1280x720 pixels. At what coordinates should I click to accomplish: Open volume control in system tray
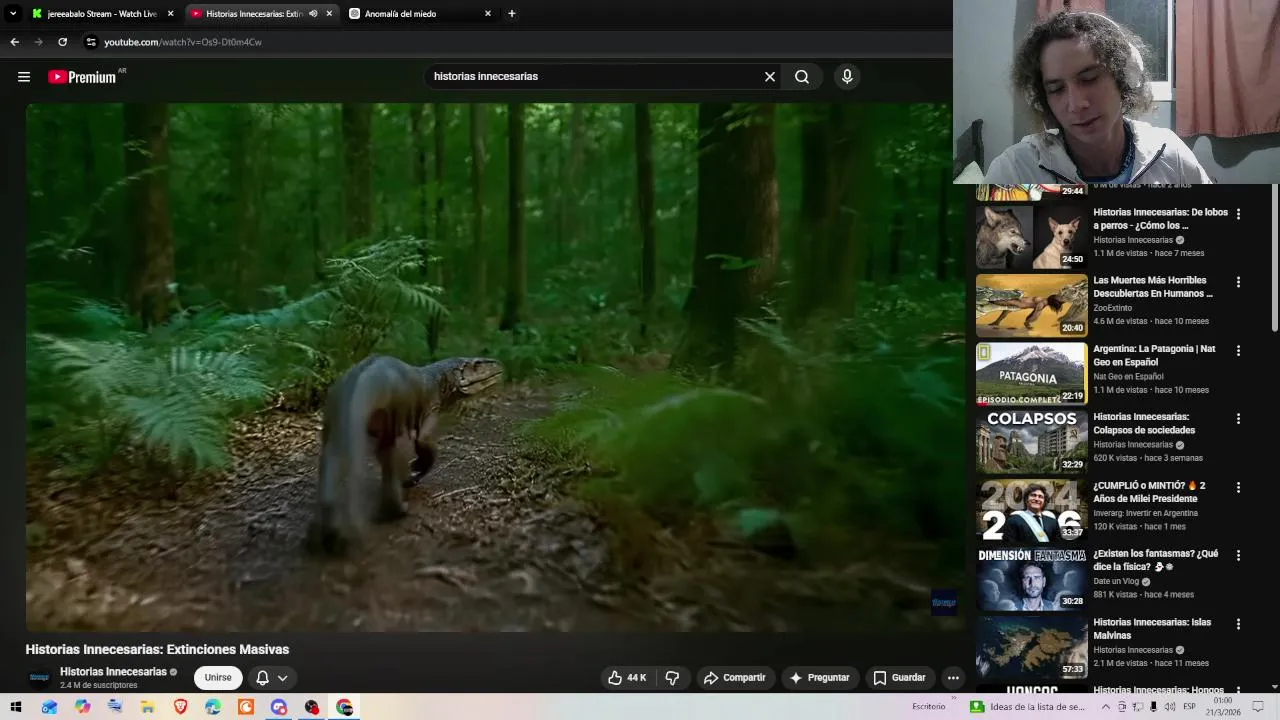pyautogui.click(x=1169, y=707)
